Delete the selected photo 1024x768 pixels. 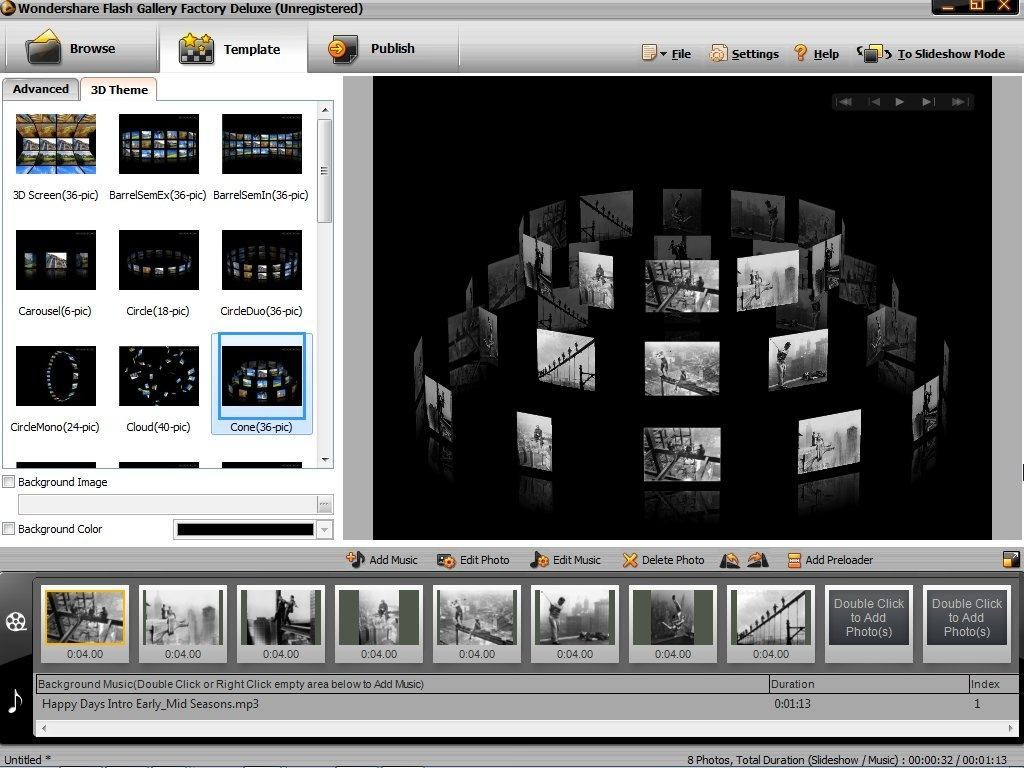(x=663, y=560)
